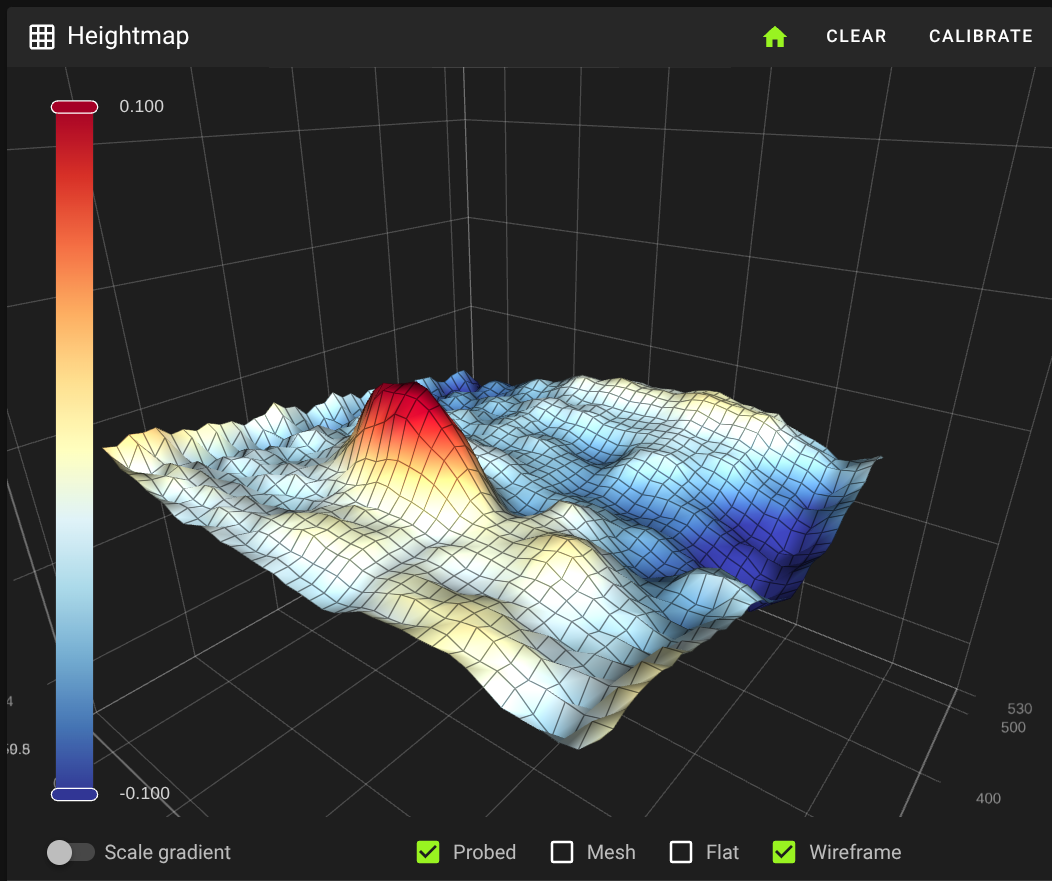The image size is (1052, 881).
Task: Check the Mesh checkbox
Action: (562, 852)
